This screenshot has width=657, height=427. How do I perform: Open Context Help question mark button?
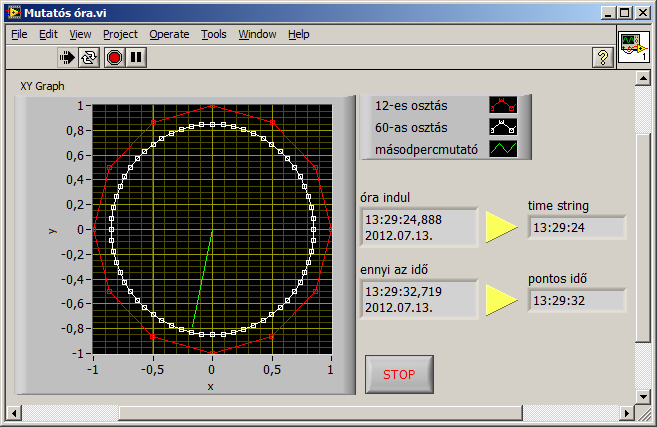coord(603,57)
